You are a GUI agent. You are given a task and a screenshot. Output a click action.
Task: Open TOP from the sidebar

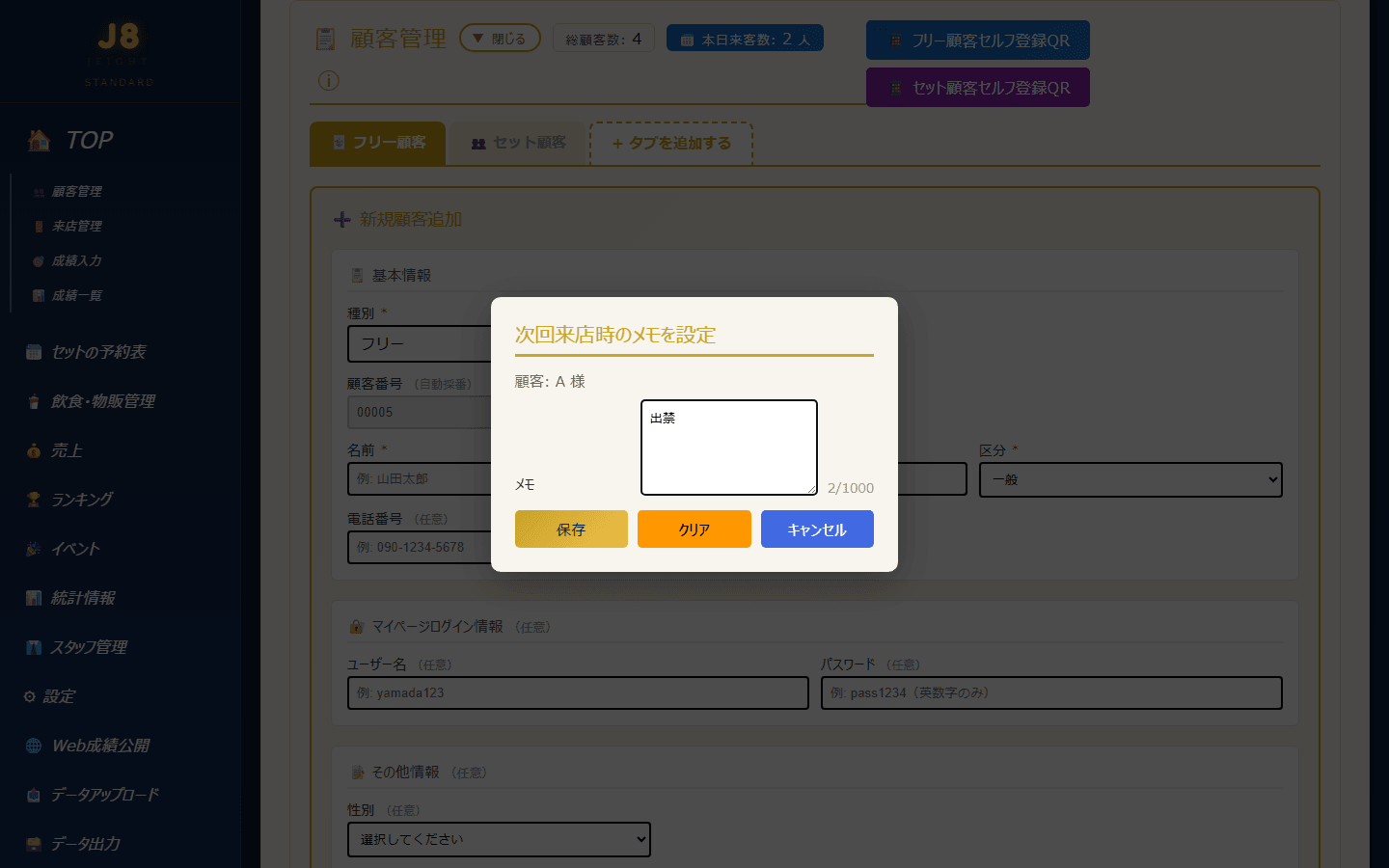[x=90, y=140]
